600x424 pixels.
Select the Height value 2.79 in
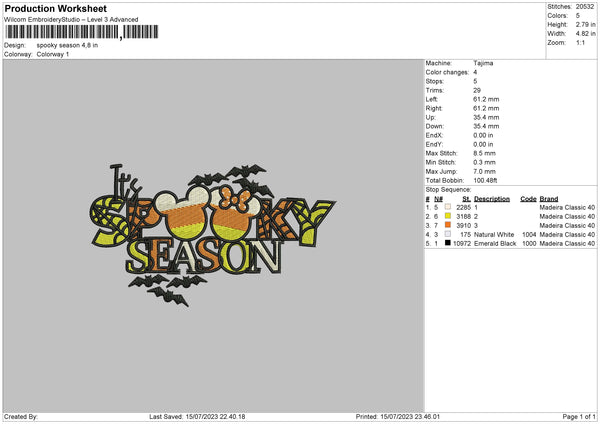tap(585, 24)
